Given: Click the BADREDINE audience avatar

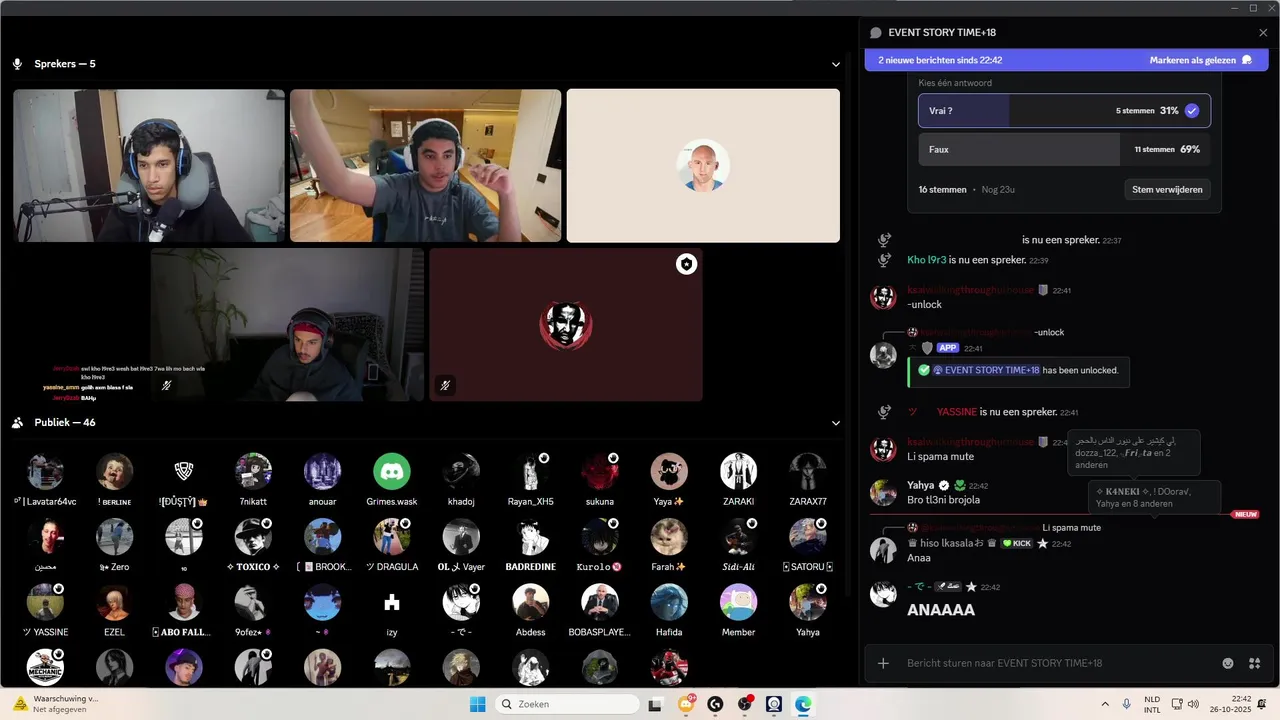Looking at the screenshot, I should tap(531, 537).
